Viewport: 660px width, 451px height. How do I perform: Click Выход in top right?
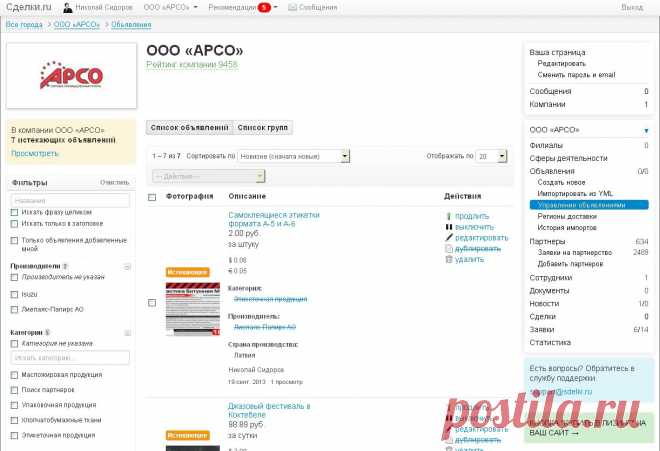tap(632, 8)
